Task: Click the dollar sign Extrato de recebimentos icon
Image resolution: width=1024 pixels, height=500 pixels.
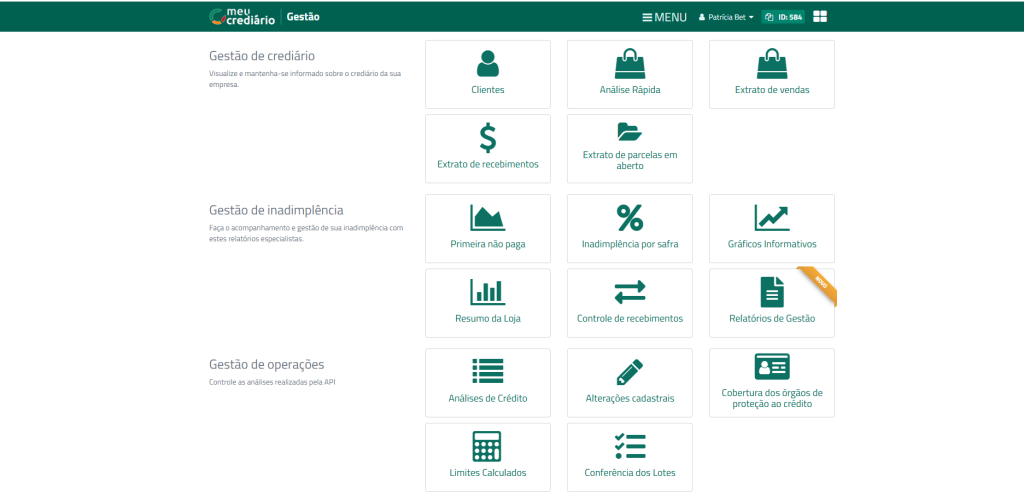Action: [x=487, y=137]
